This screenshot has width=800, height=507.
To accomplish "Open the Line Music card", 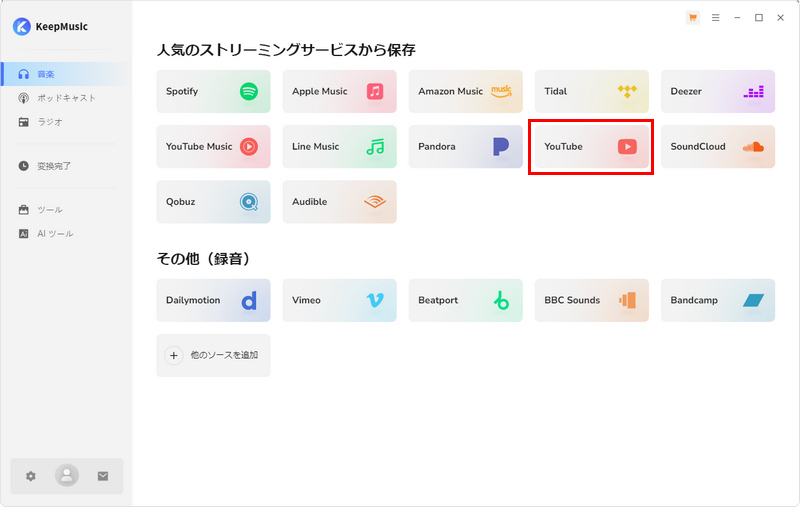I will point(339,146).
